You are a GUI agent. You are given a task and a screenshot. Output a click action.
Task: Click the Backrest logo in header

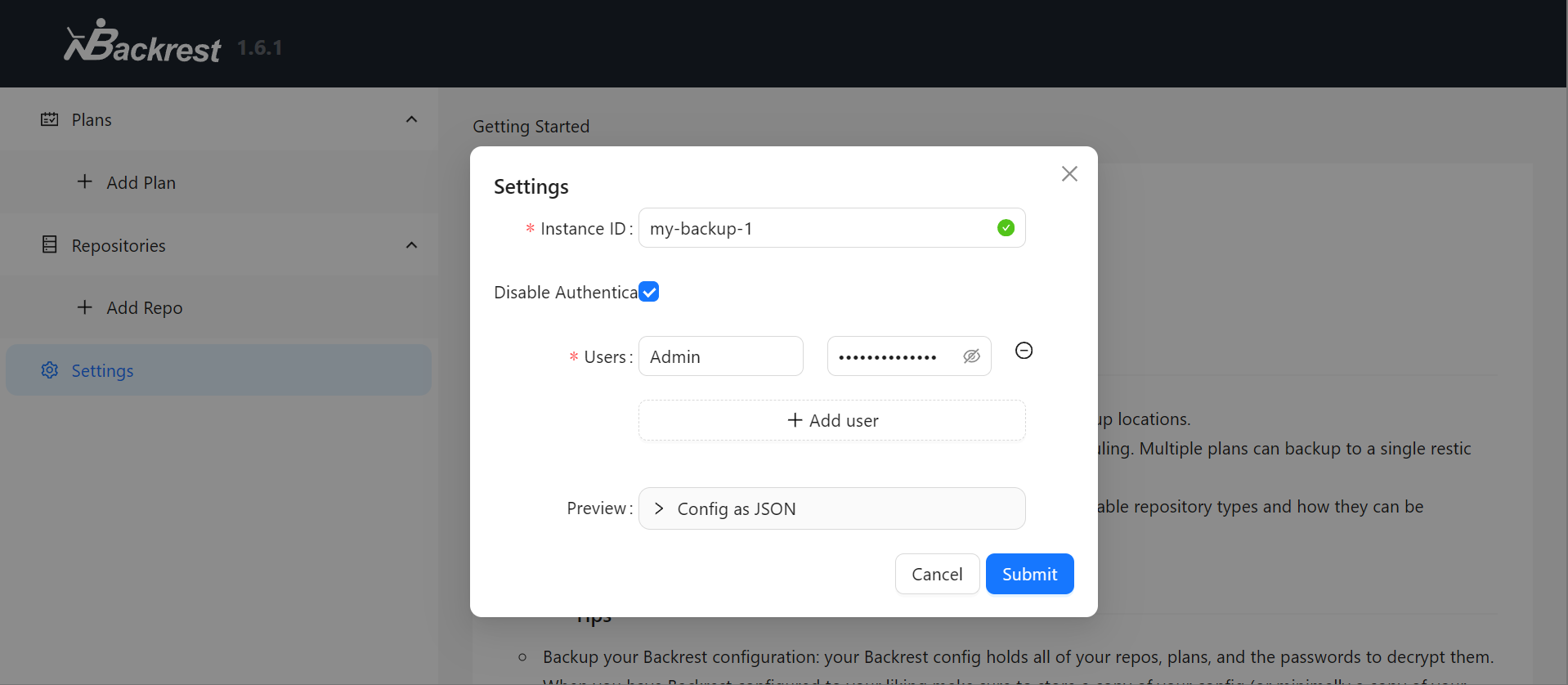click(x=142, y=43)
